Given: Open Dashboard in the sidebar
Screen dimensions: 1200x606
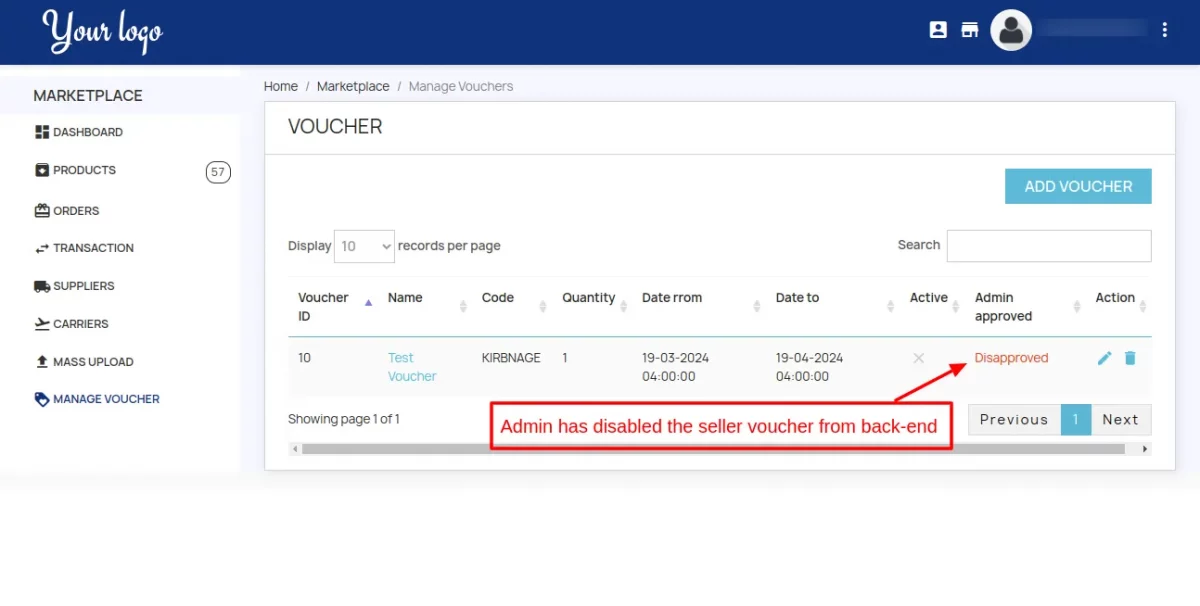Looking at the screenshot, I should 87,132.
